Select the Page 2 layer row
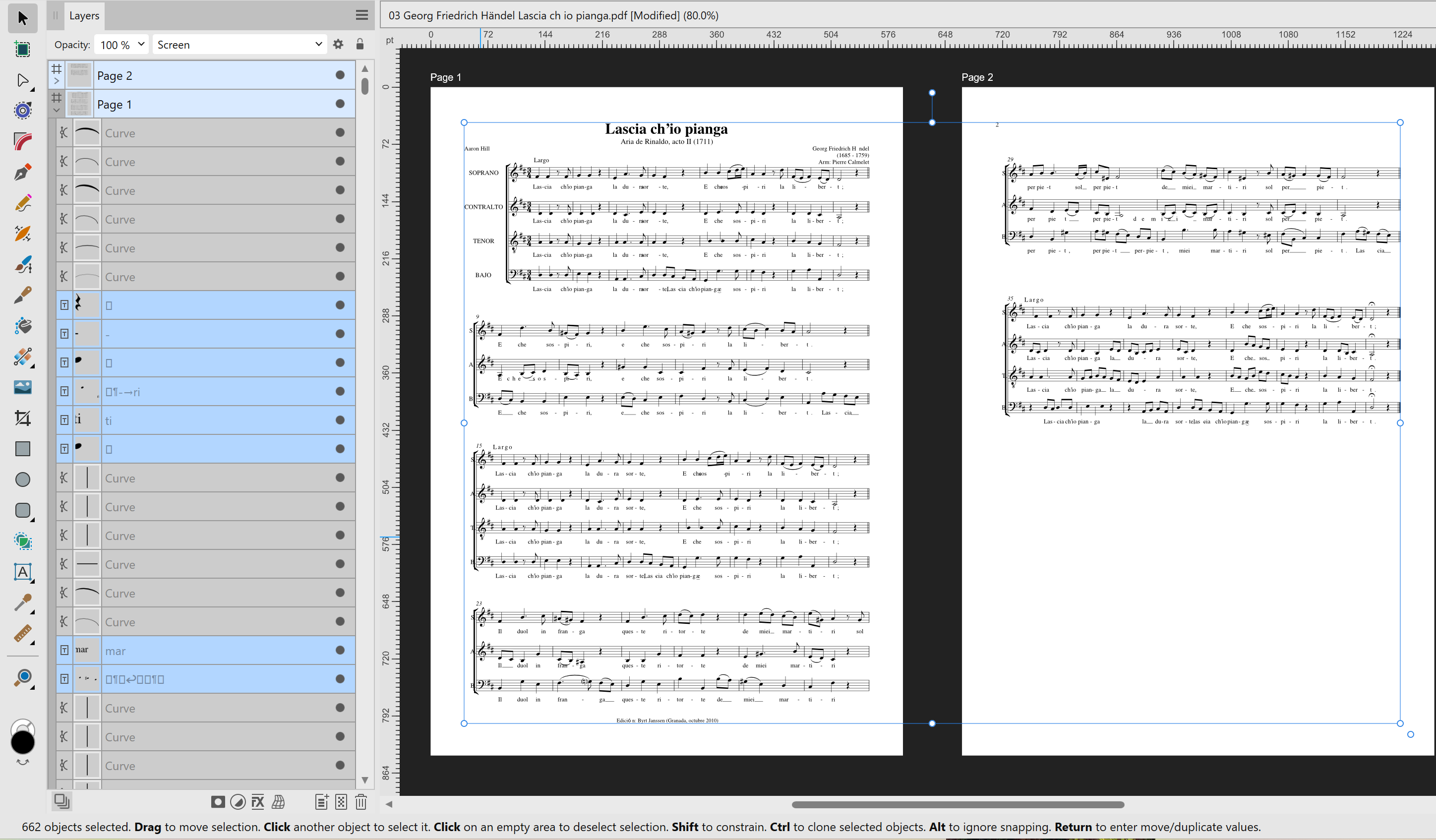 point(202,75)
